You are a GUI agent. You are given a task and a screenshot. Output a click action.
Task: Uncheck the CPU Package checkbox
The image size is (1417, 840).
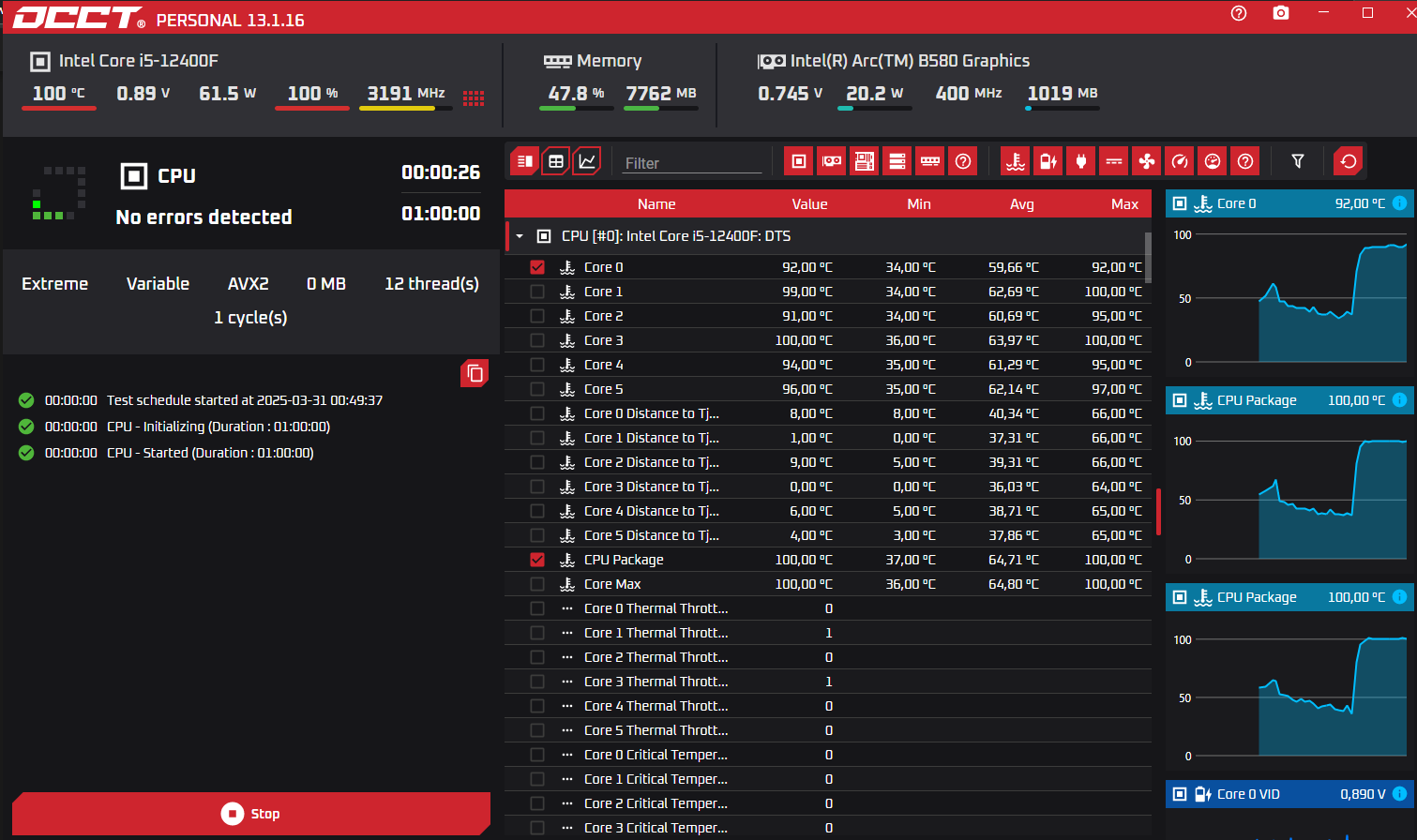pos(537,560)
